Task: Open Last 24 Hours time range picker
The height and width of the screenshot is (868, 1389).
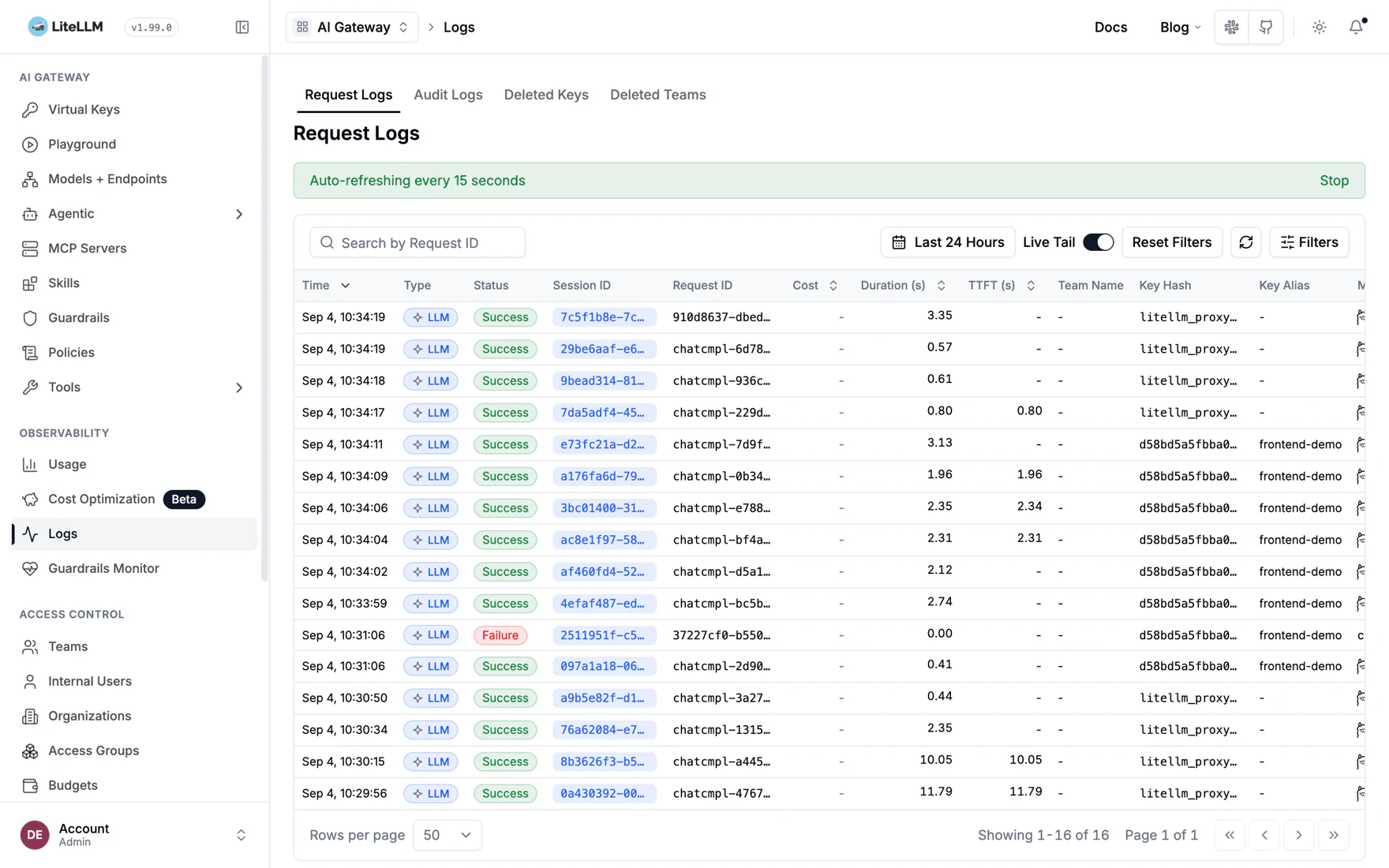Action: 948,242
